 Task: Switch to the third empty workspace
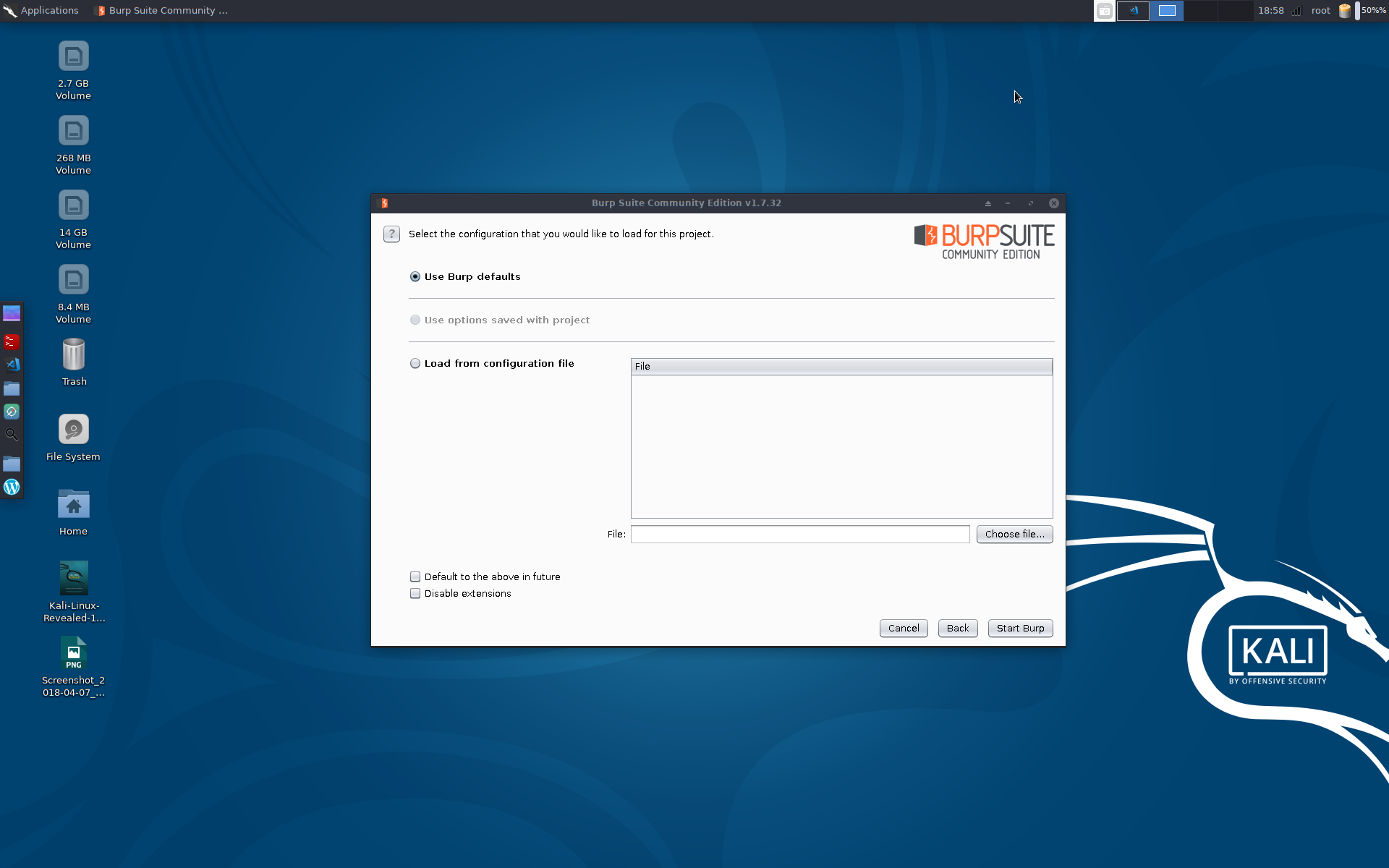click(x=1201, y=11)
